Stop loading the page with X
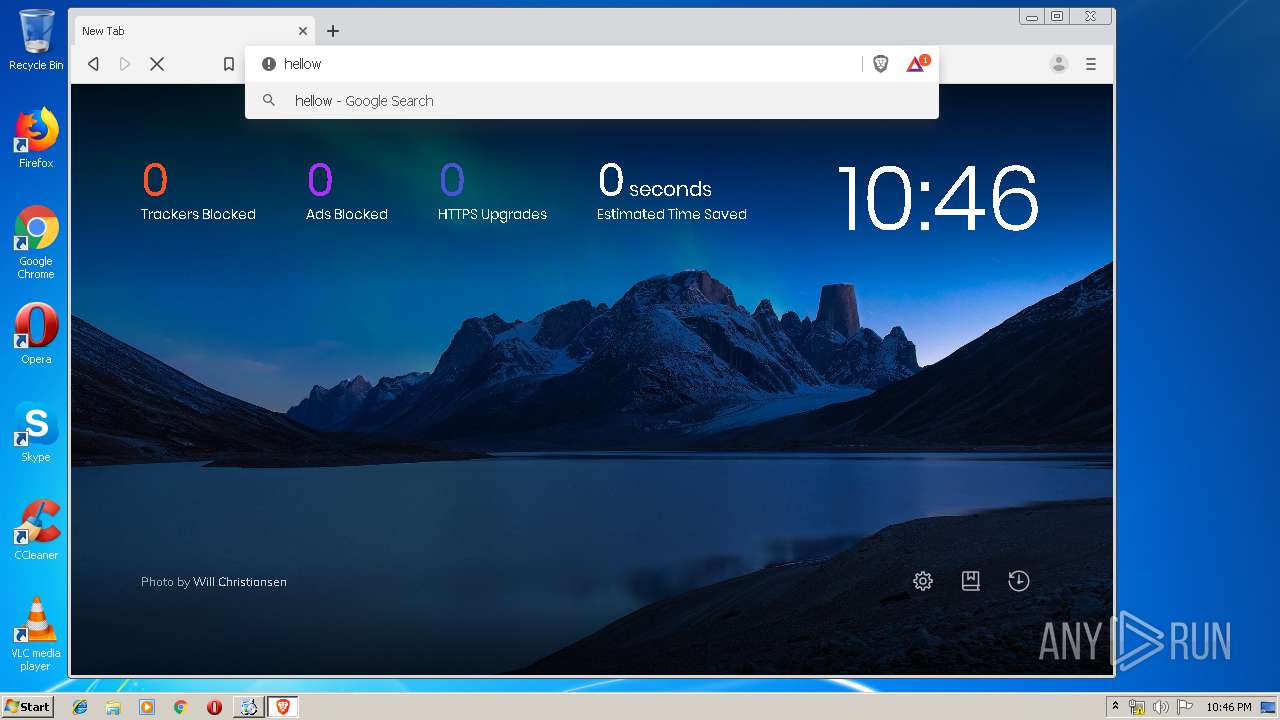This screenshot has height=720, width=1280. coord(157,64)
